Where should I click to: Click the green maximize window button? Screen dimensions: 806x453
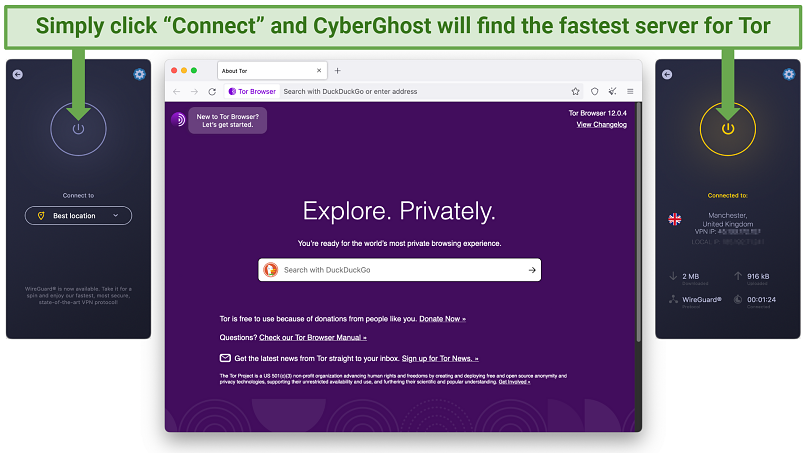coord(194,70)
